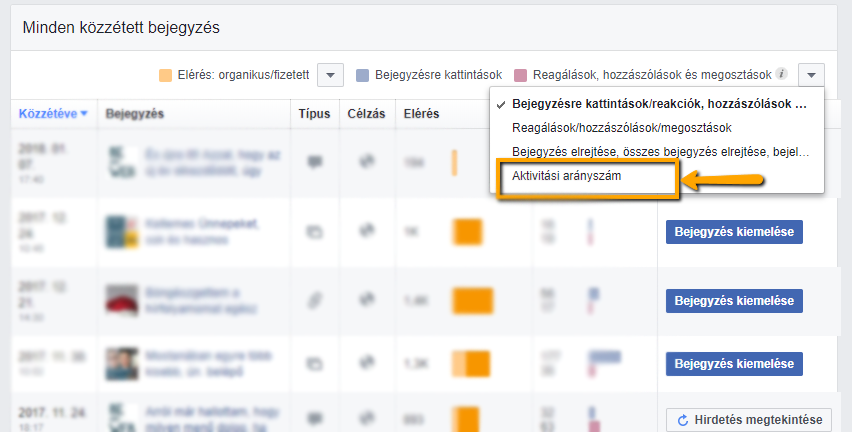The height and width of the screenshot is (432, 852).
Task: Click the Bejegyzés column header
Action: pyautogui.click(x=135, y=114)
